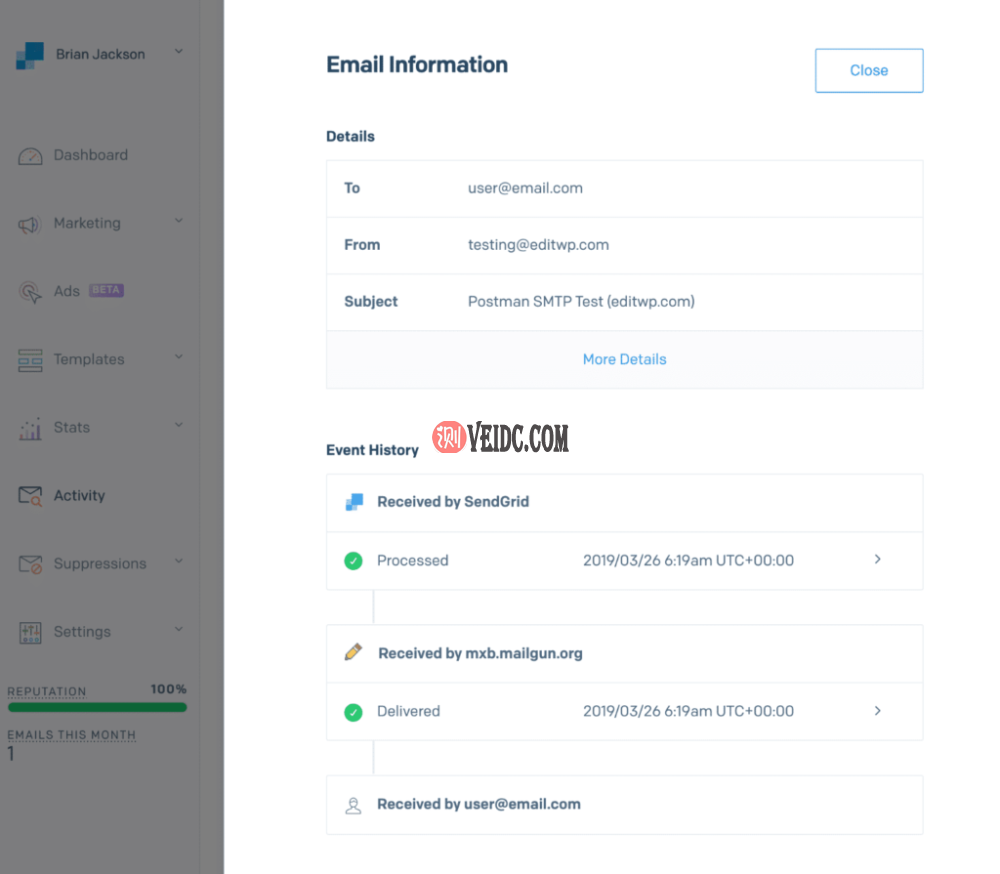Click the Received by SendGrid header
Image resolution: width=1000 pixels, height=874 pixels.
[453, 502]
